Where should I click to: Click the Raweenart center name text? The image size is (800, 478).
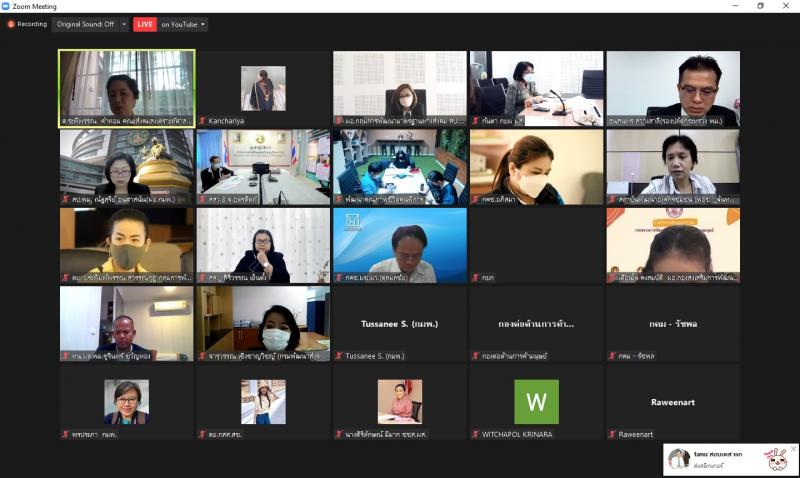tap(673, 402)
